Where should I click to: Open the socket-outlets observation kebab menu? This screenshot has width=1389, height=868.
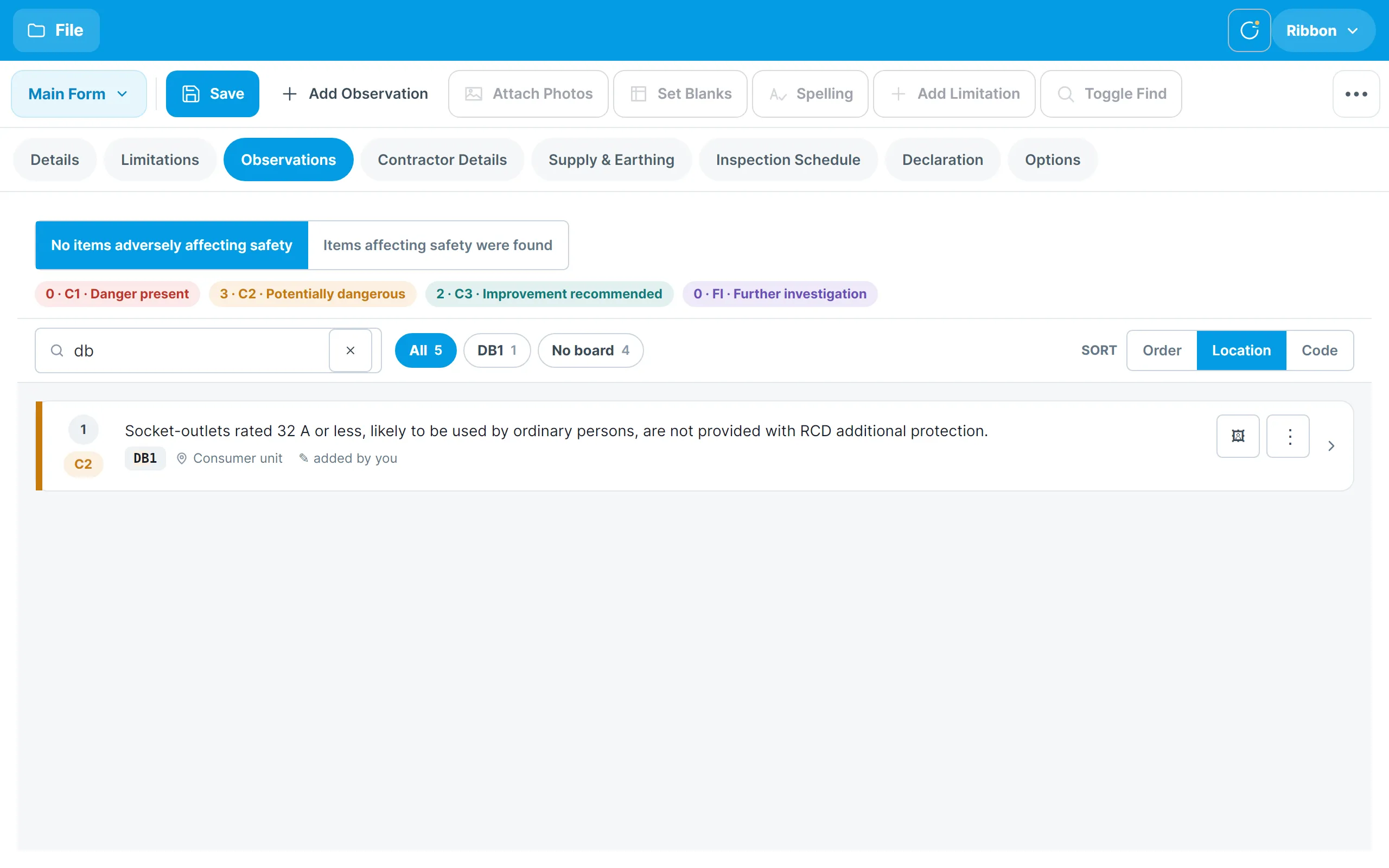tap(1288, 436)
